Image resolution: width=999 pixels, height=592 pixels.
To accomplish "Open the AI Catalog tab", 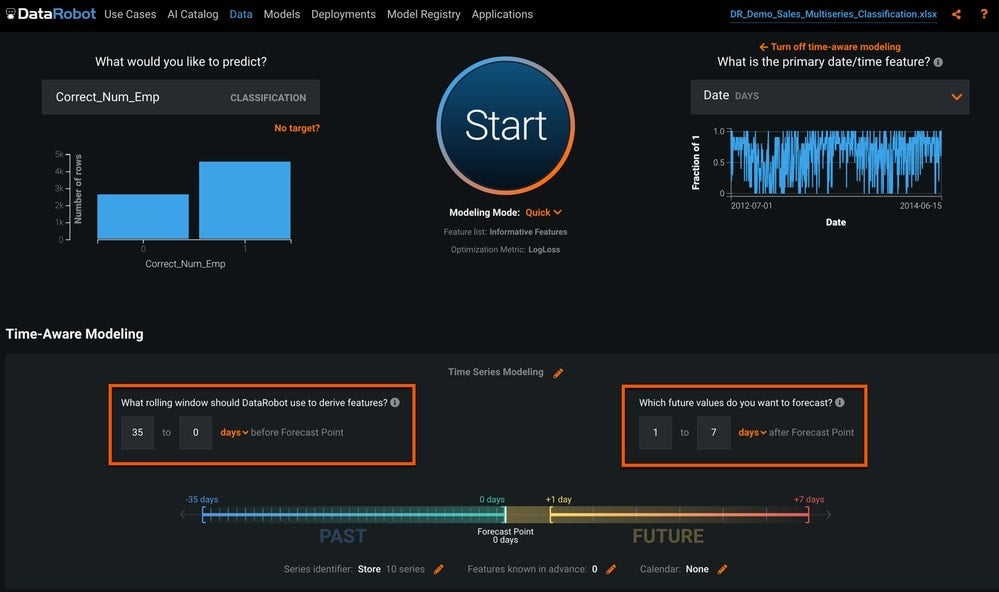I will pyautogui.click(x=192, y=14).
